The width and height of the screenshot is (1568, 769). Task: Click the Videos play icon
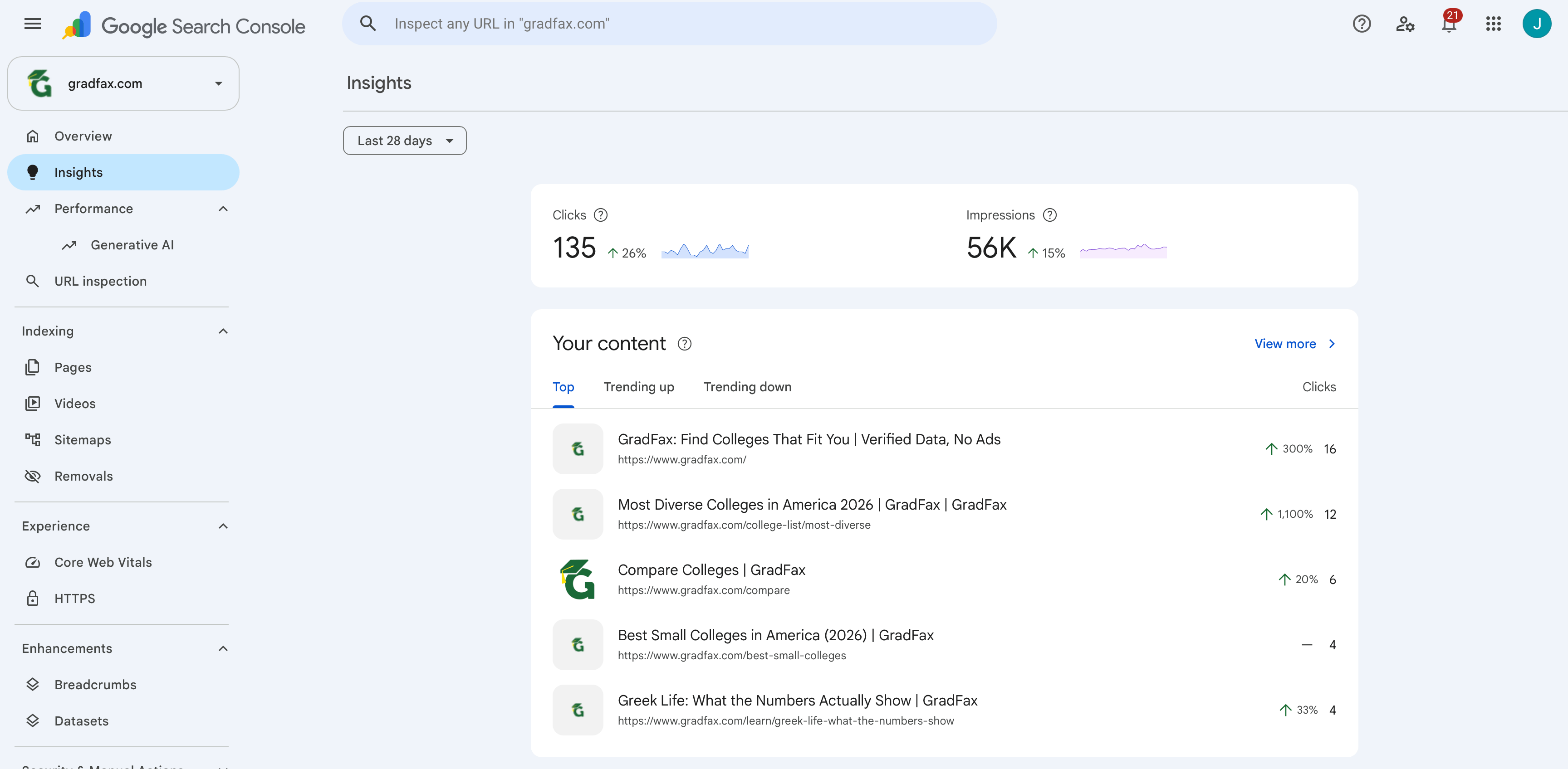(33, 404)
